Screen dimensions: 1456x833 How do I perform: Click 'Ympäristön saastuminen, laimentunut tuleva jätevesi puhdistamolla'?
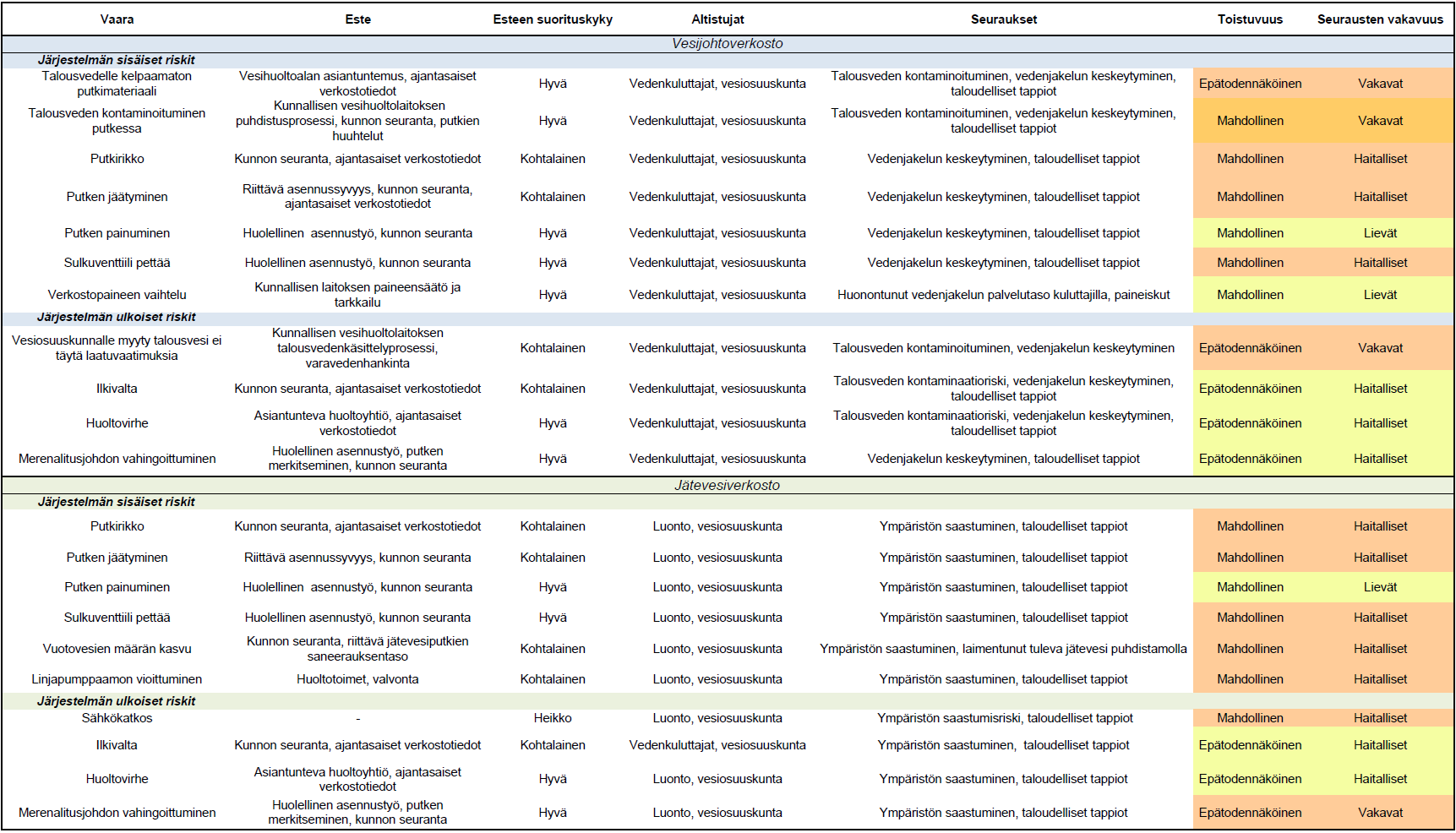coord(1003,649)
